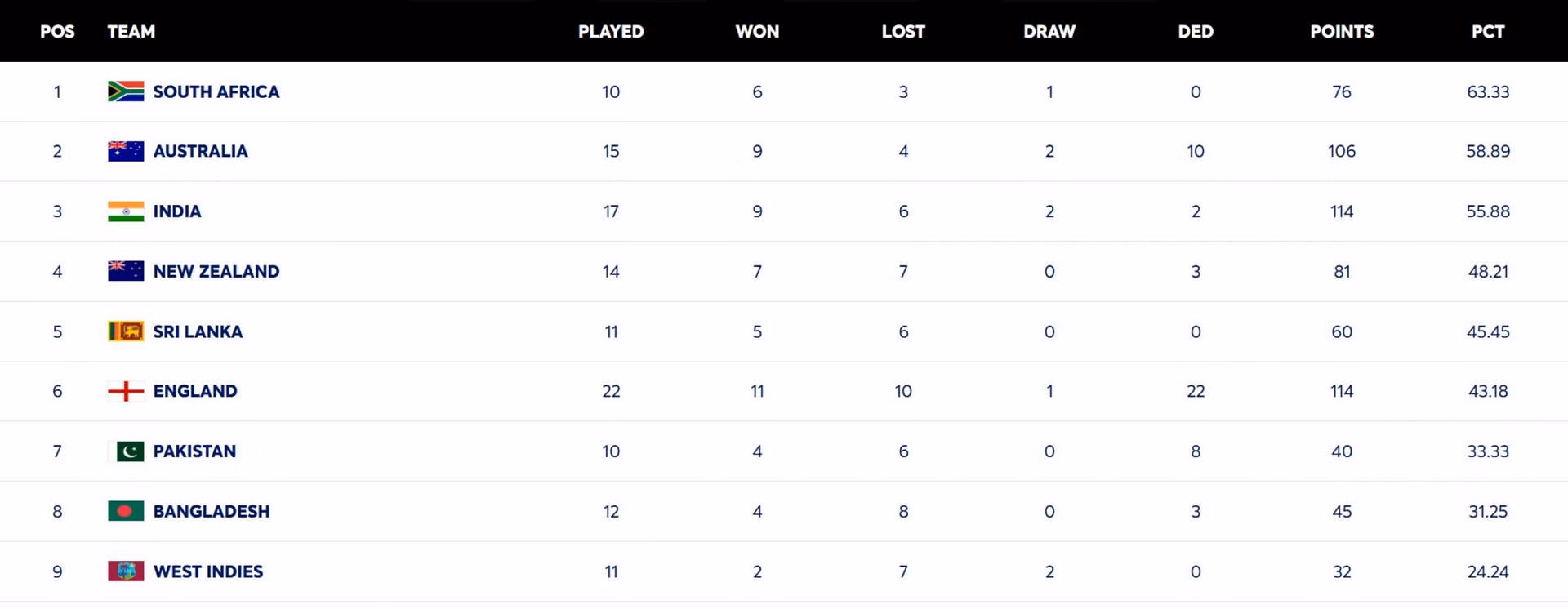Click the Australia flag icon
This screenshot has width=1568, height=609.
[126, 151]
